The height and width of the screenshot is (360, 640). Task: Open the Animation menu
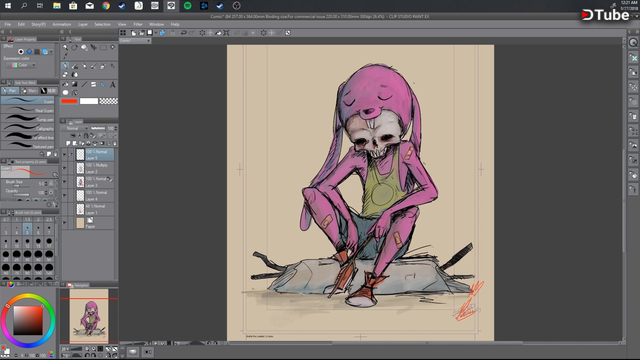tap(62, 24)
